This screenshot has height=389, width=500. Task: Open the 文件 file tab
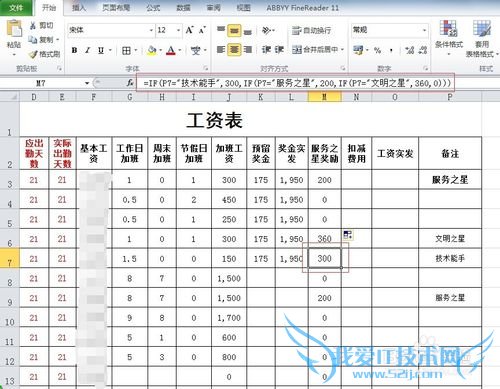16,7
